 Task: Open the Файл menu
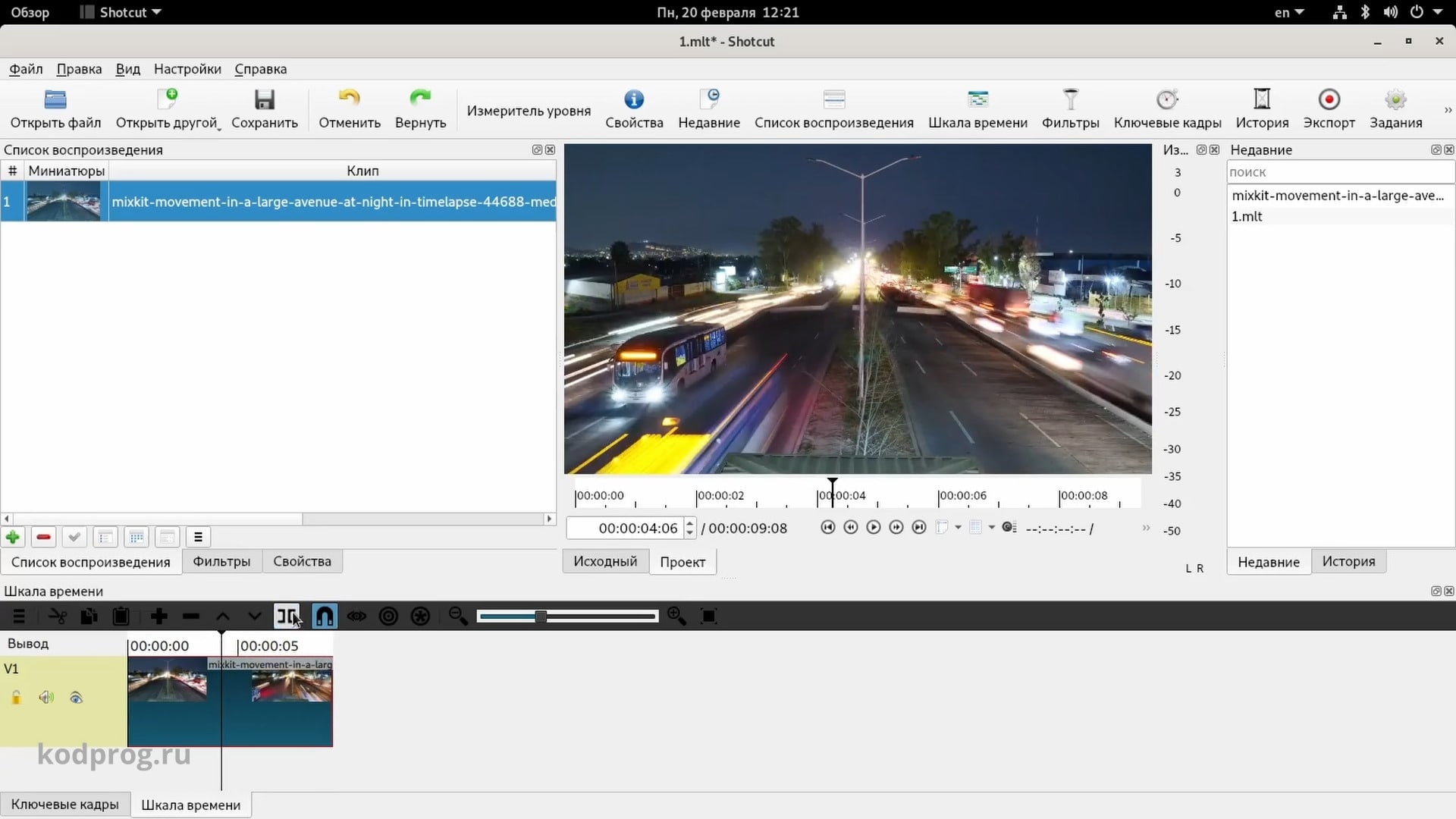coord(26,69)
